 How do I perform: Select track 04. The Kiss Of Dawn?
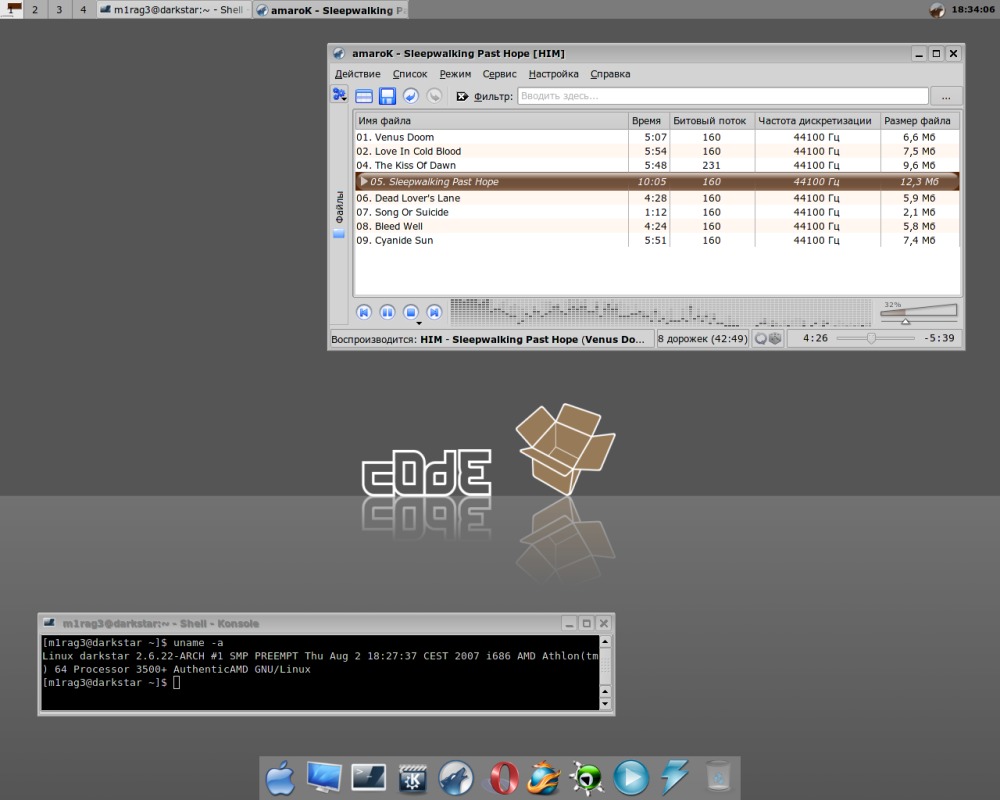pos(657,165)
